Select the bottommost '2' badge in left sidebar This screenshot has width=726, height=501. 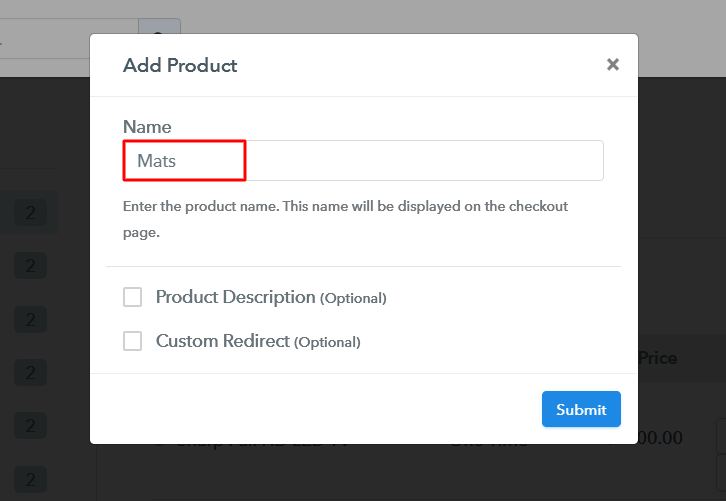30,479
